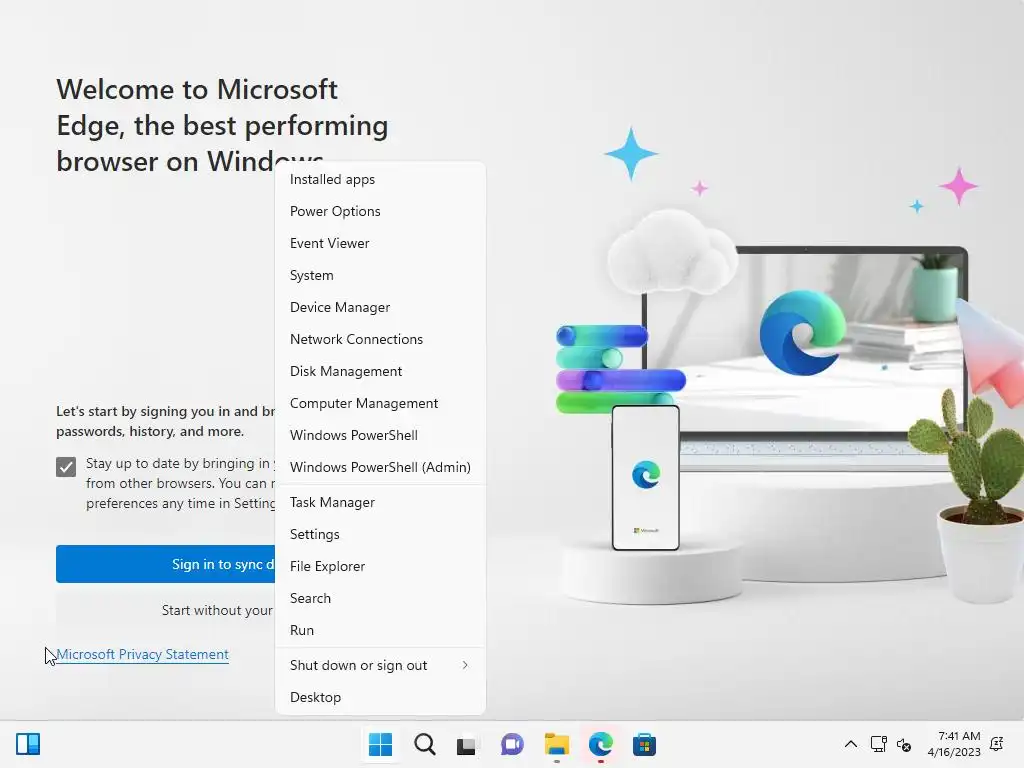Open File Explorer folder icon in taskbar

(556, 744)
